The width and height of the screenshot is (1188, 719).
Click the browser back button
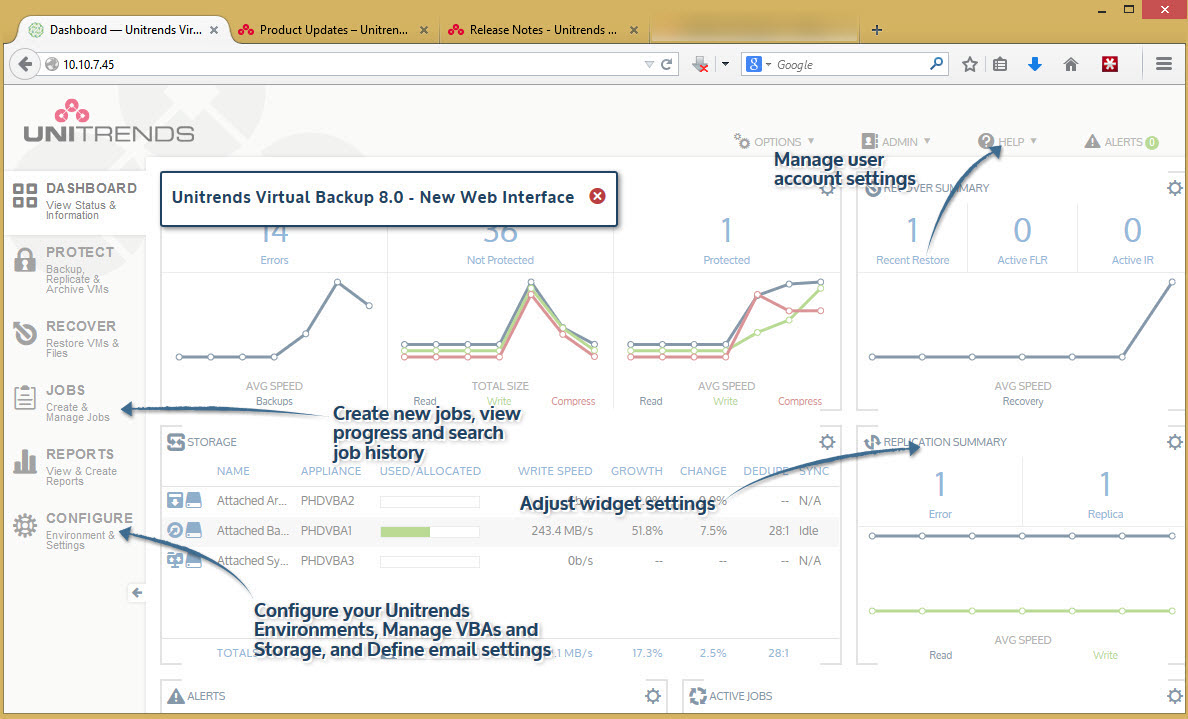(x=25, y=64)
